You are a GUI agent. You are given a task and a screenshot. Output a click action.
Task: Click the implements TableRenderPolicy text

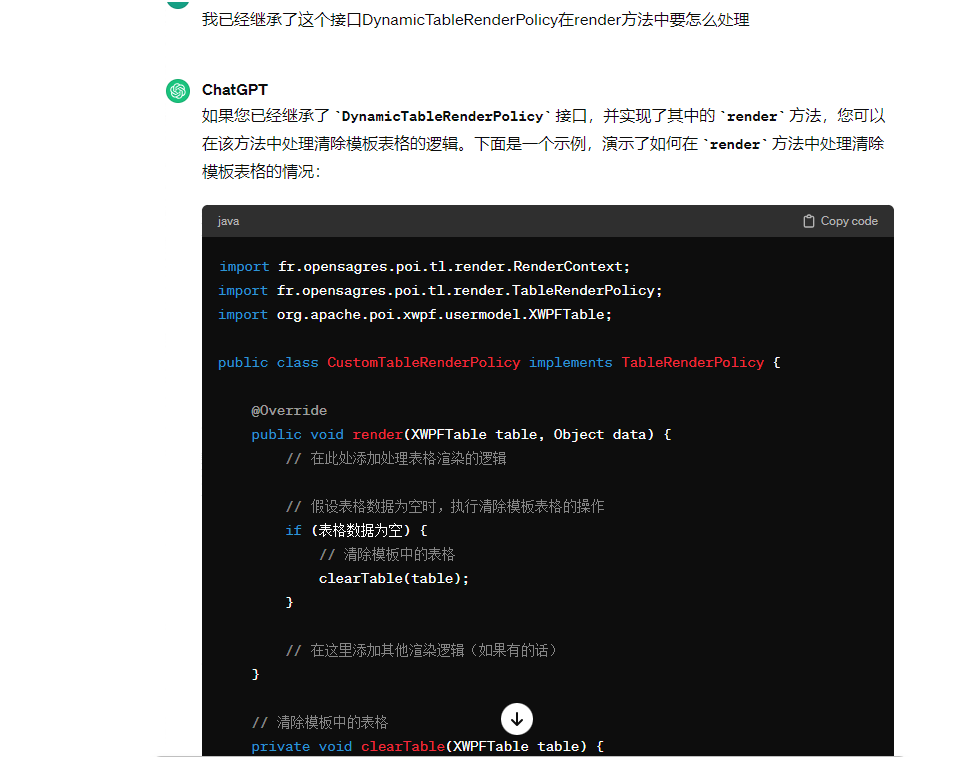(x=646, y=363)
